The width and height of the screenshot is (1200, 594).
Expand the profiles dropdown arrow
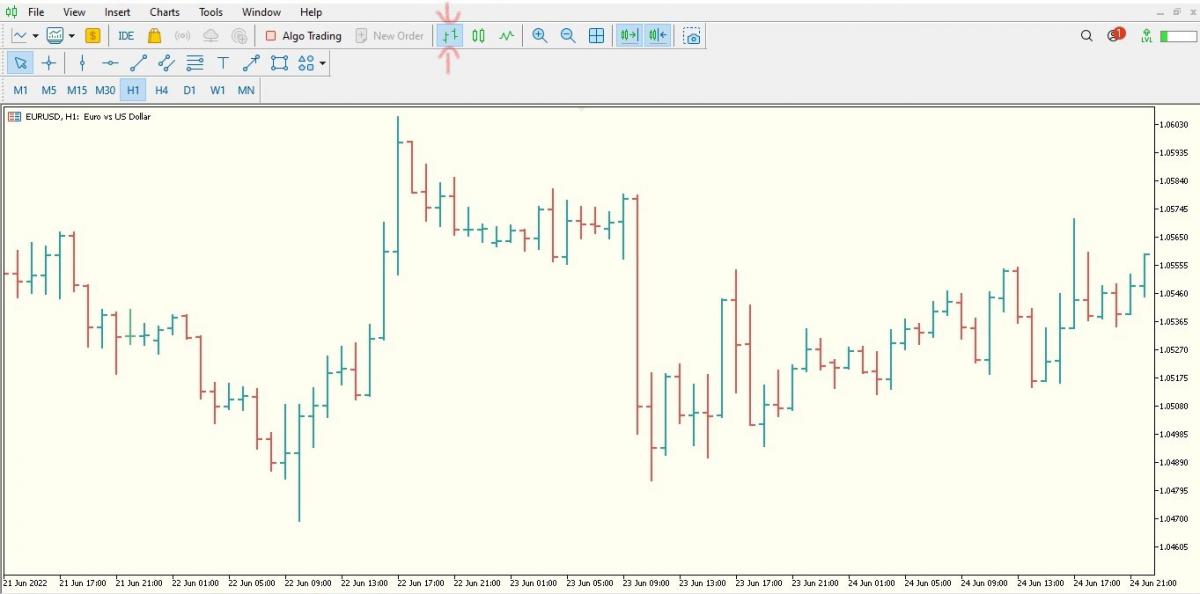72,36
